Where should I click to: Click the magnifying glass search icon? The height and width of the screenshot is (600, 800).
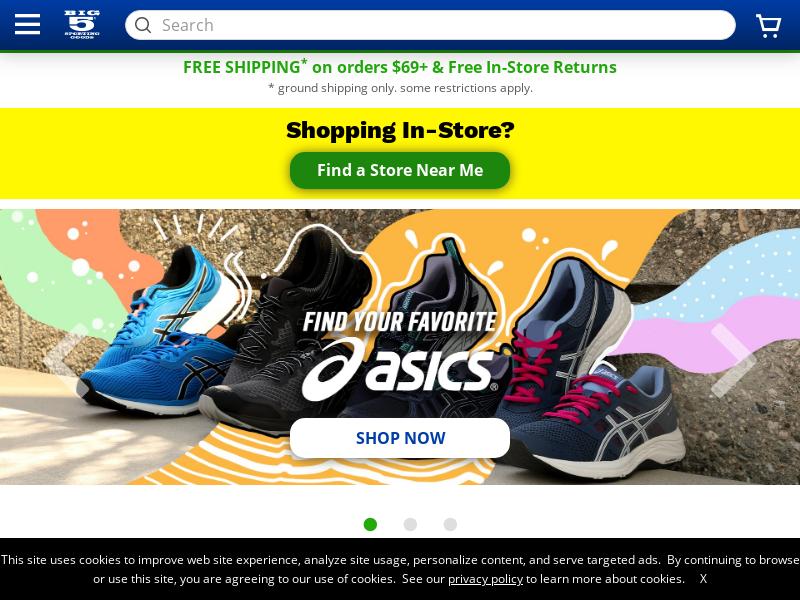coord(143,25)
